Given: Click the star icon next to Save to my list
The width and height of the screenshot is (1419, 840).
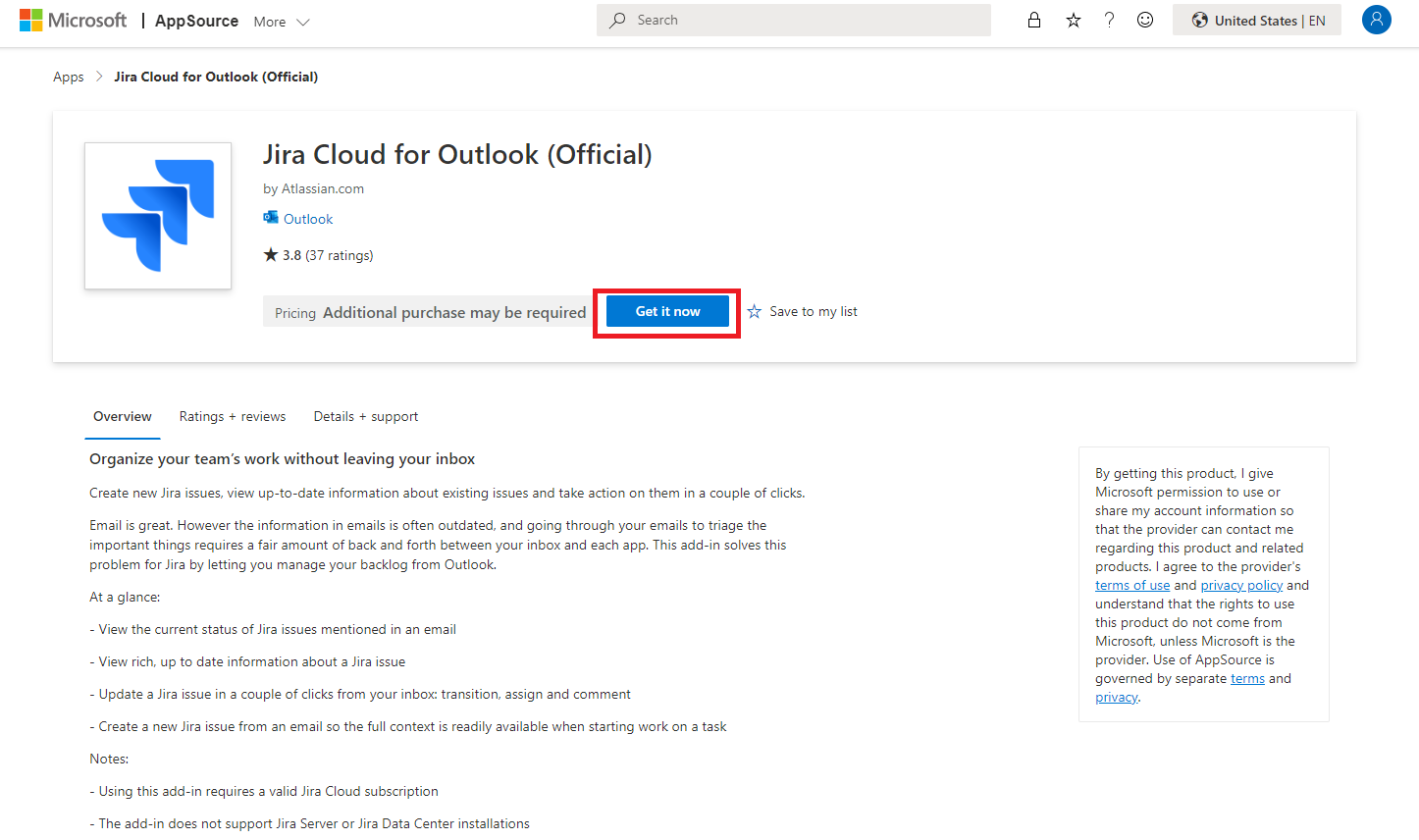Looking at the screenshot, I should [755, 311].
